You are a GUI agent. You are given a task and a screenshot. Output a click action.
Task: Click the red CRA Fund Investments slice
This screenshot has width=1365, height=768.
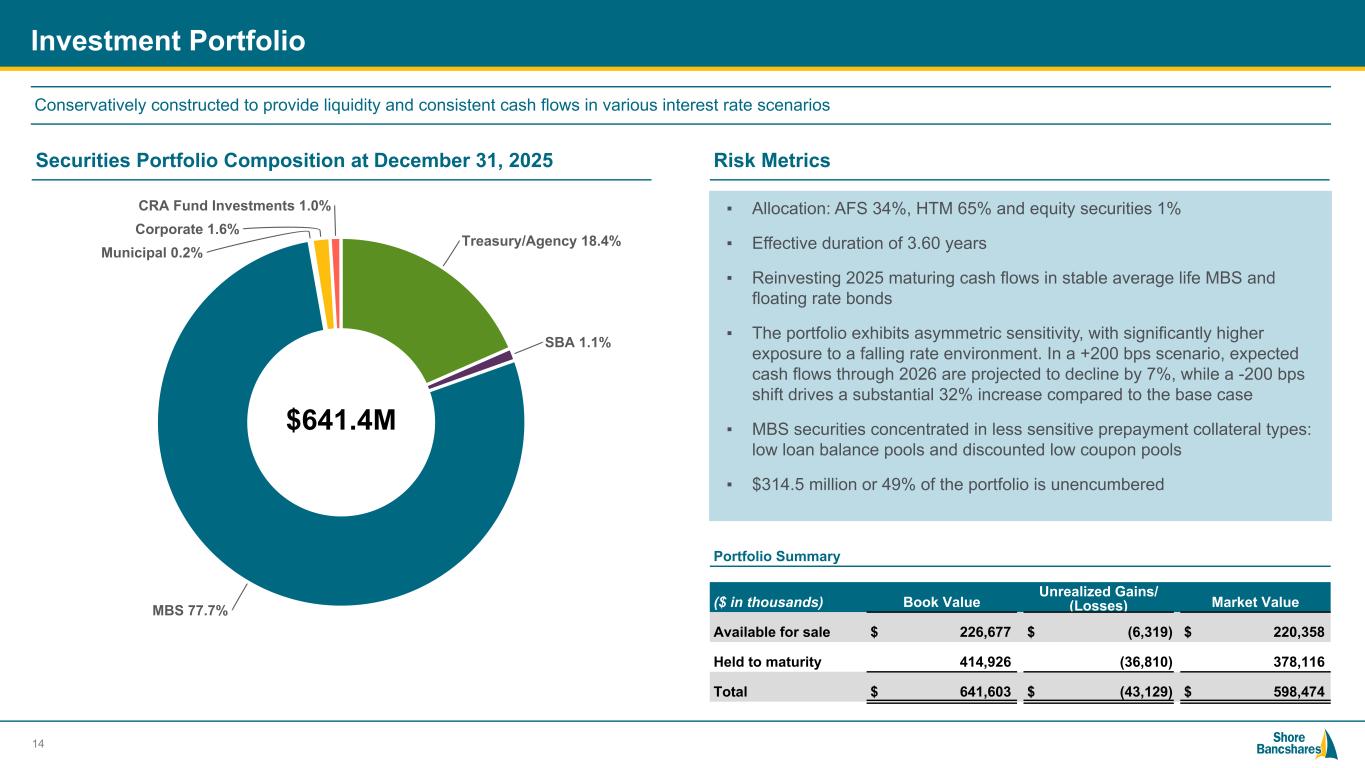[336, 283]
